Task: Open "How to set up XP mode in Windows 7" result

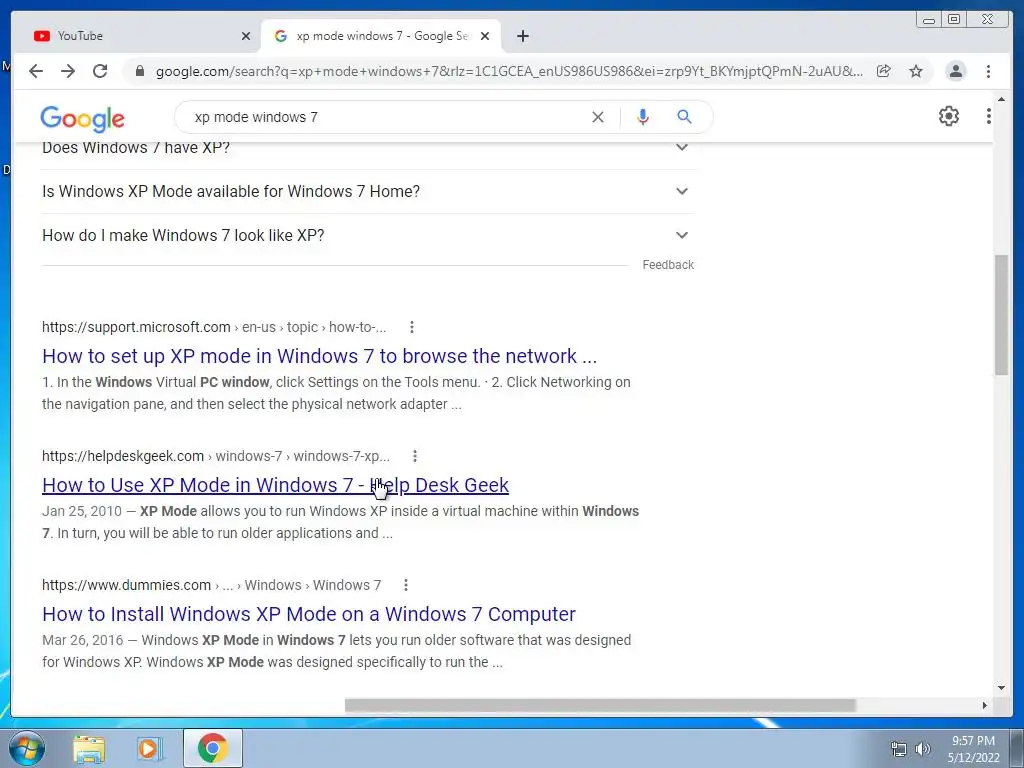Action: [x=319, y=356]
